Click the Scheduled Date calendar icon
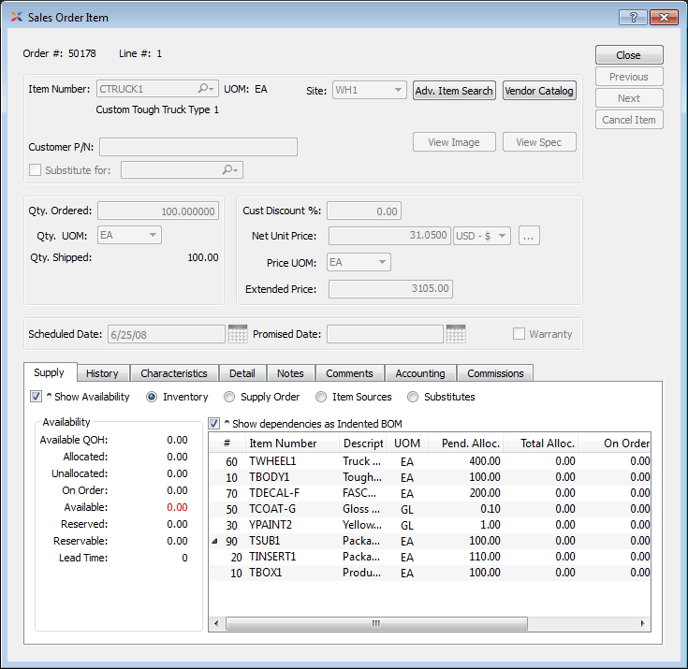Screen dimensions: 688x669 [x=238, y=334]
